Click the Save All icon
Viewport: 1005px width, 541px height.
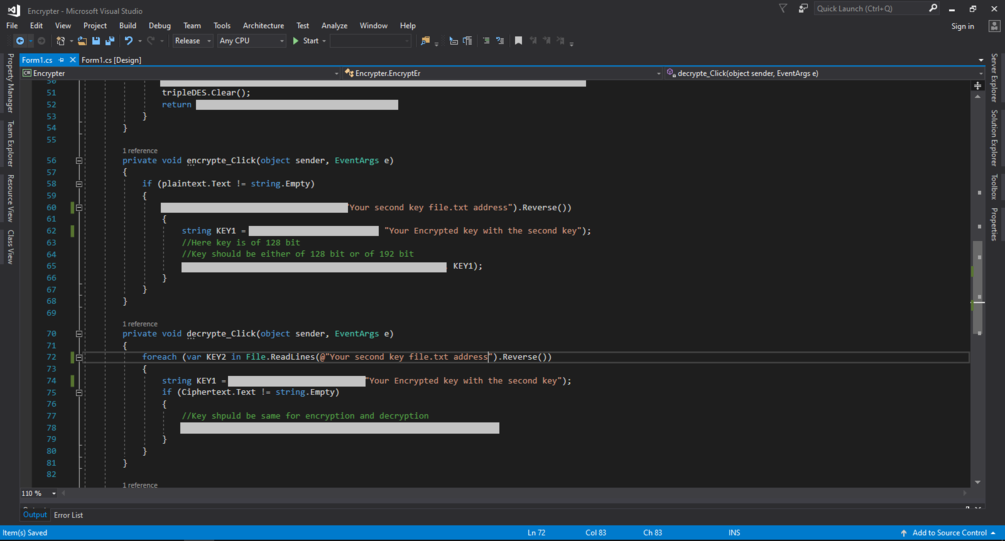(x=110, y=41)
